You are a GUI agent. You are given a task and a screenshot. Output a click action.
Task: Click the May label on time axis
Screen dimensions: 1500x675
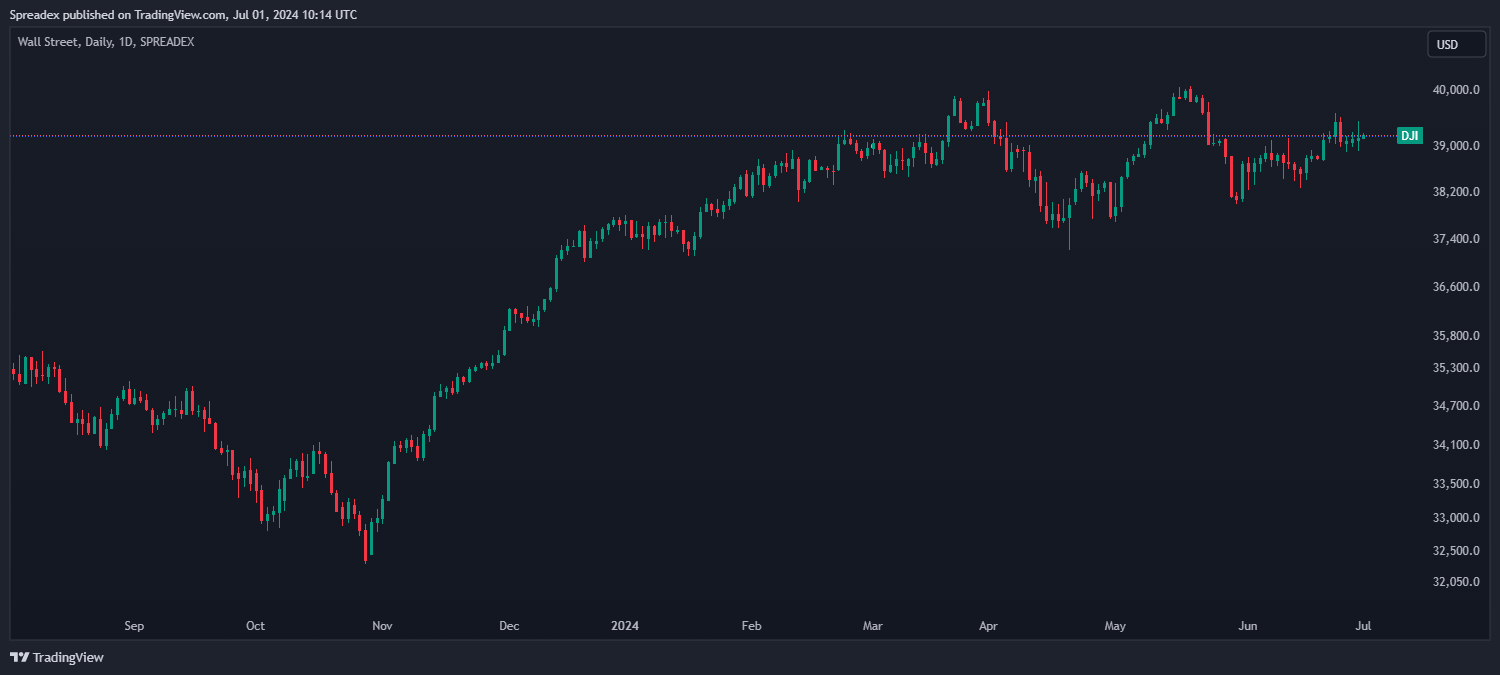(x=1116, y=627)
